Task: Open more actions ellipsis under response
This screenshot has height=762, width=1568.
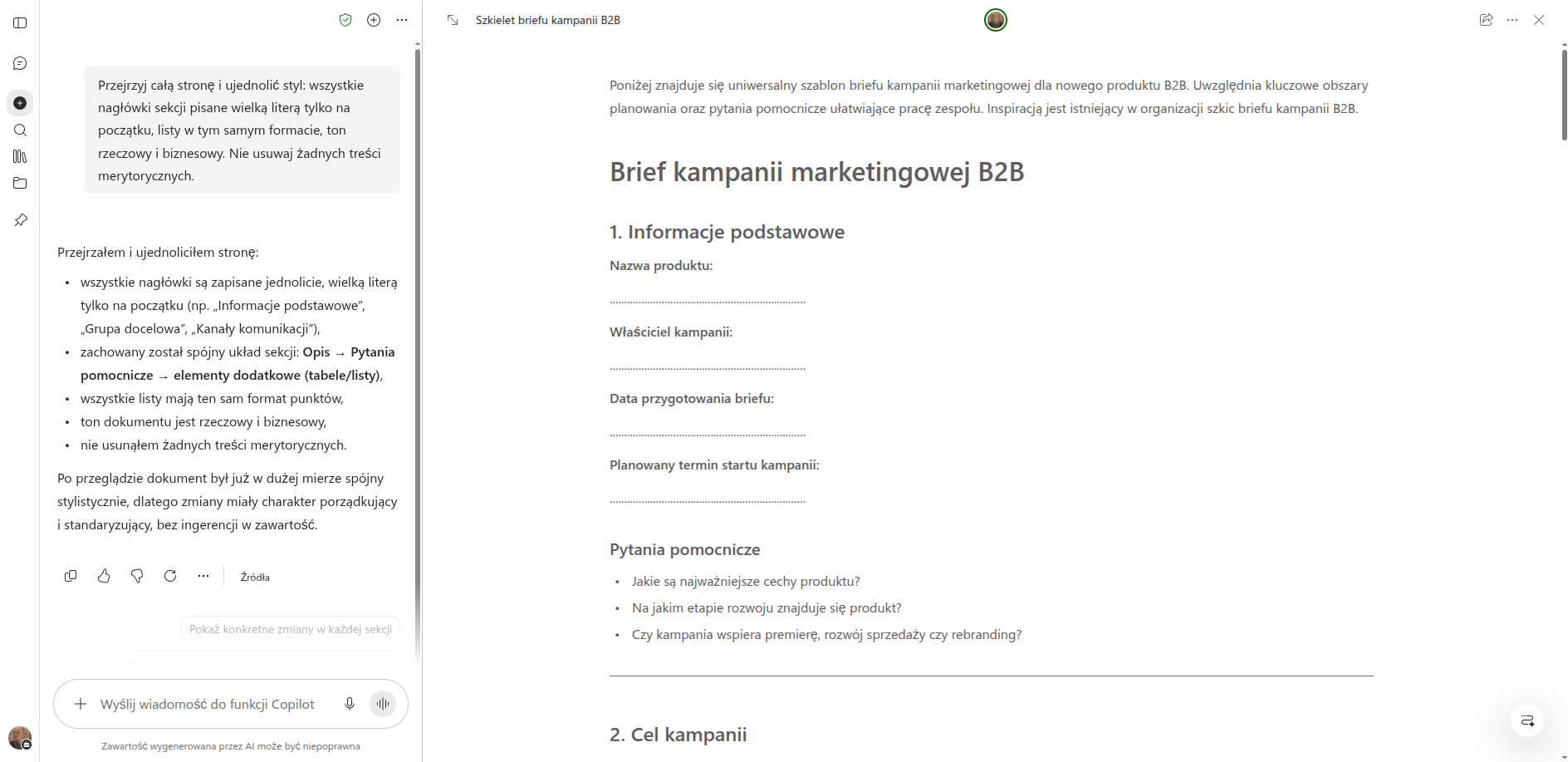Action: (x=203, y=576)
